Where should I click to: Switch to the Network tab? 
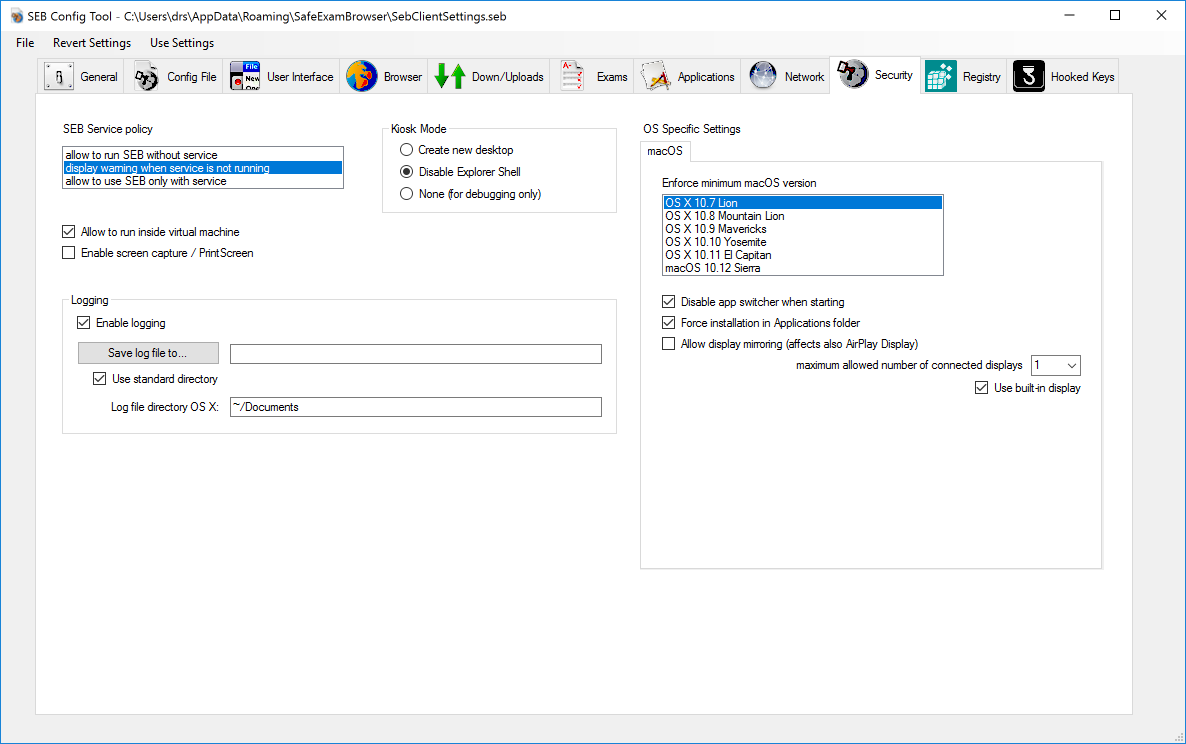tap(787, 76)
